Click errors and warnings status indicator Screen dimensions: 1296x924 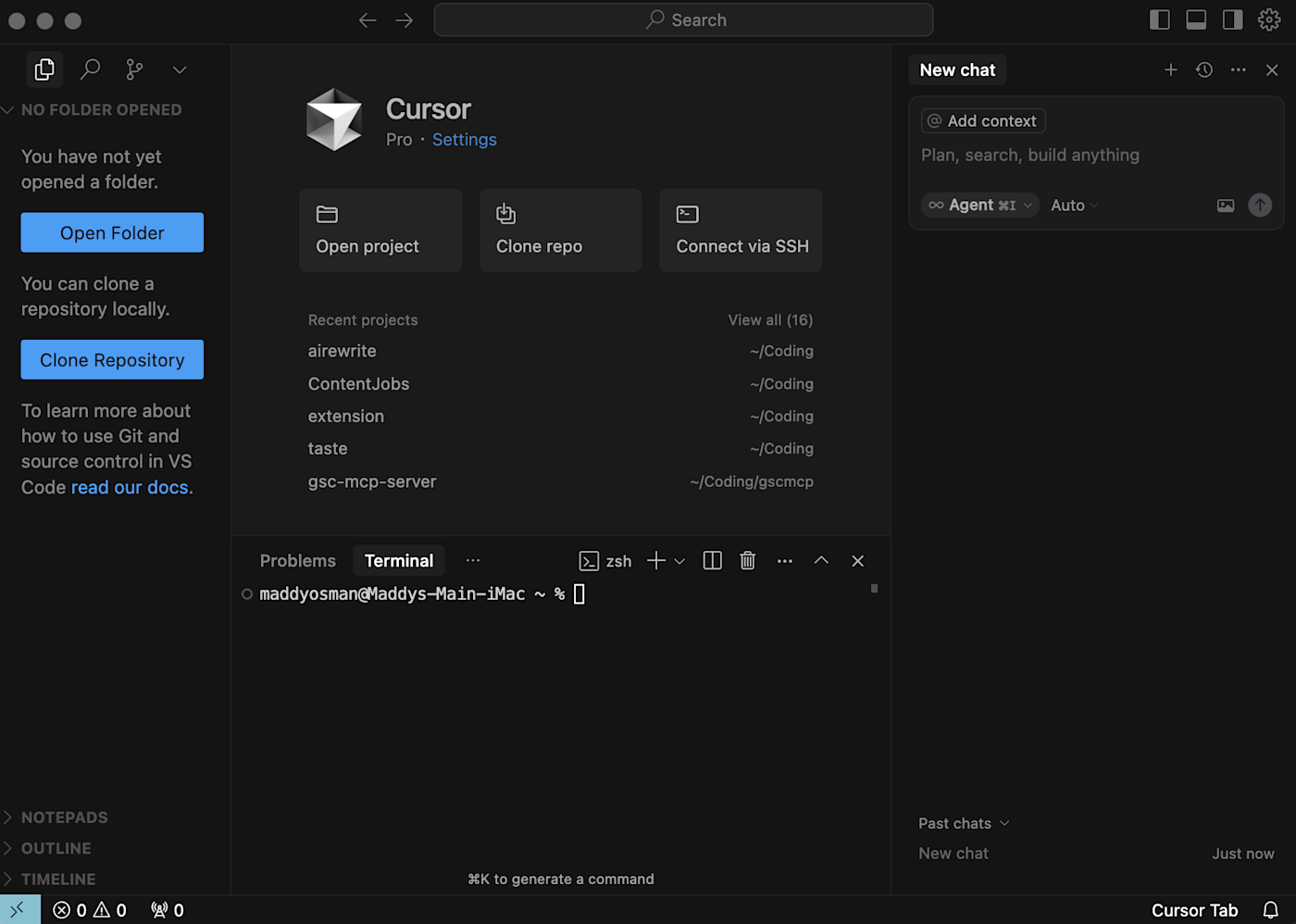90,910
